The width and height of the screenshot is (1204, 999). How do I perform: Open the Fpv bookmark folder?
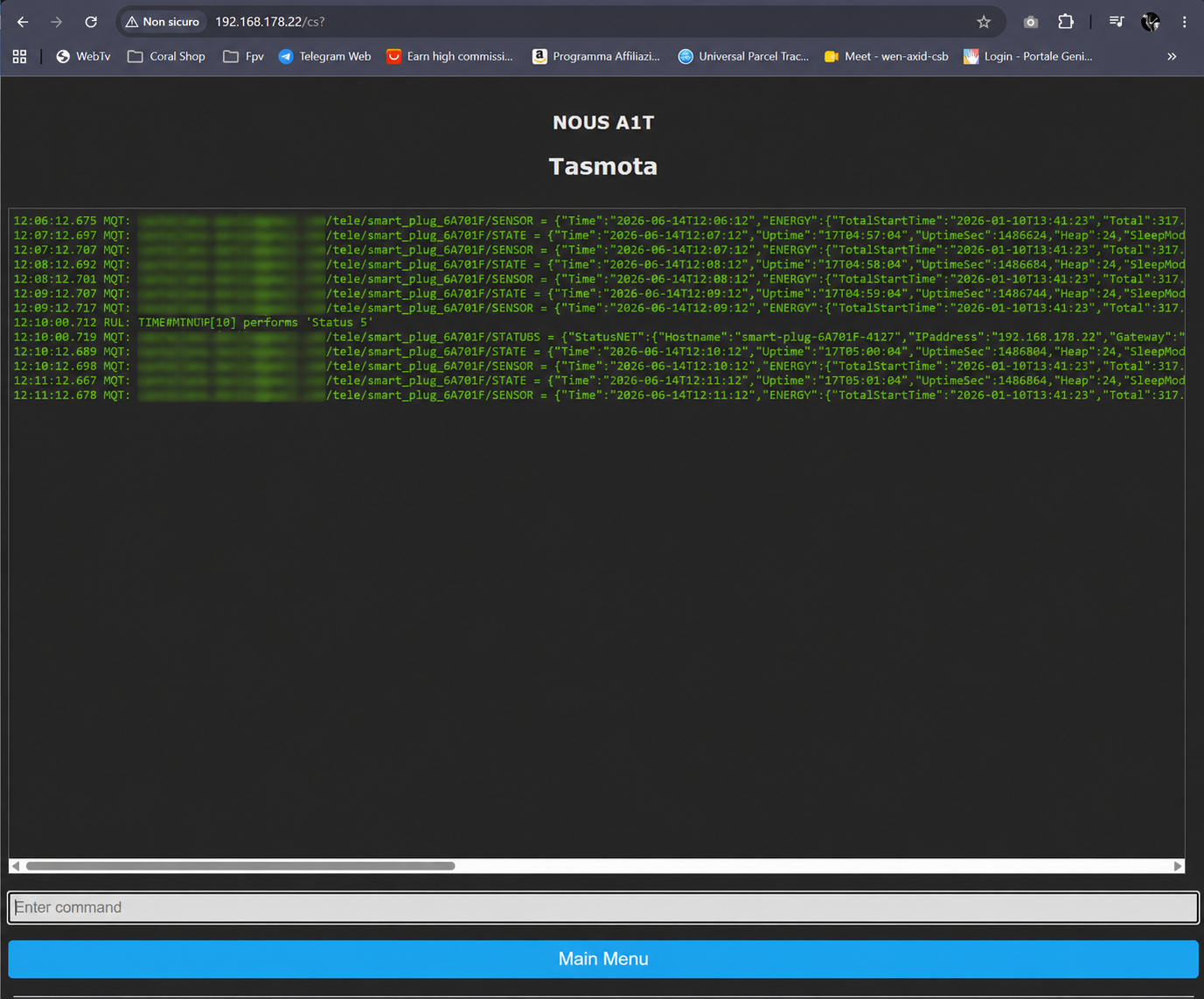[x=243, y=56]
